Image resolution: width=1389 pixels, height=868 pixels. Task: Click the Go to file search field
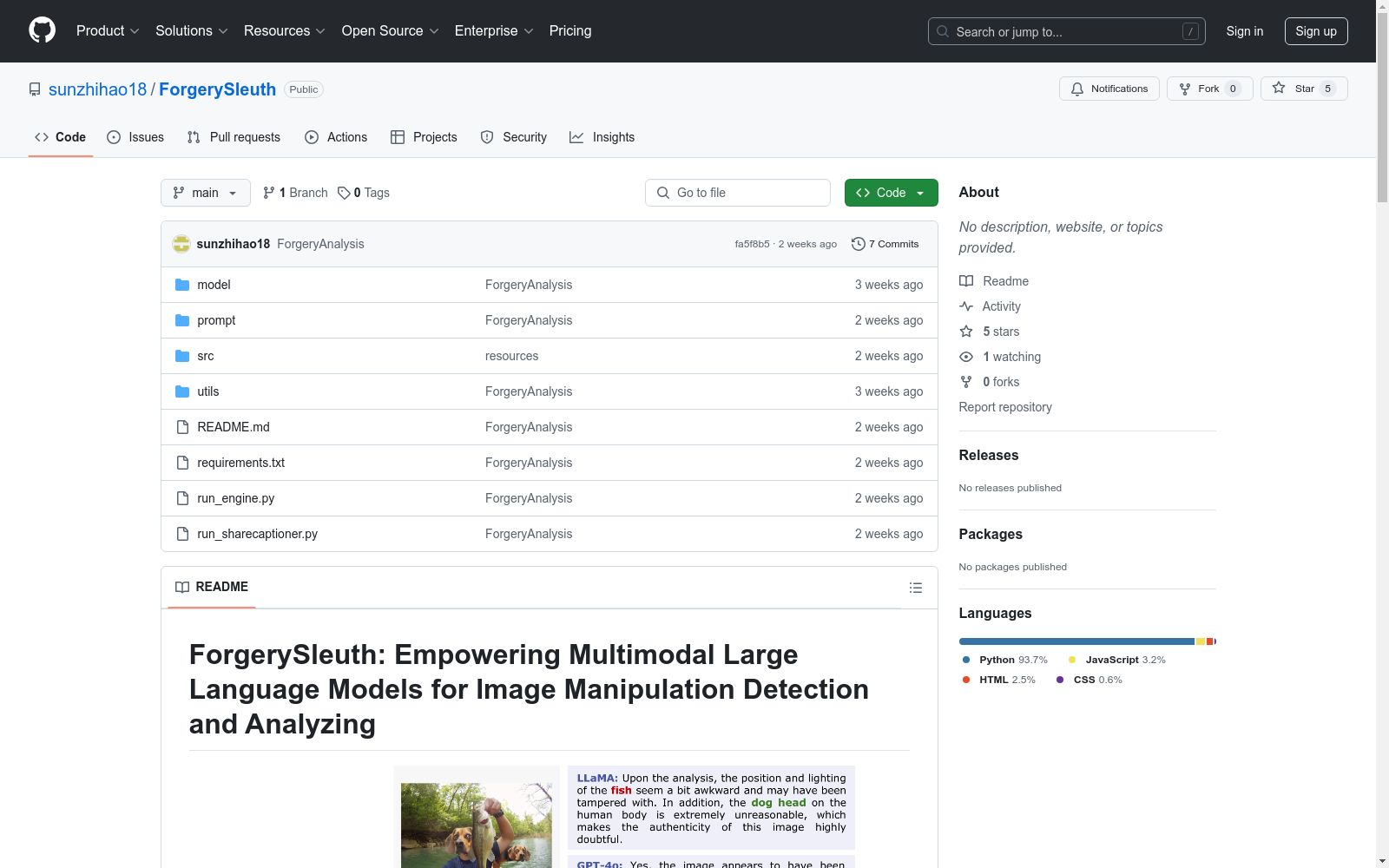[738, 193]
